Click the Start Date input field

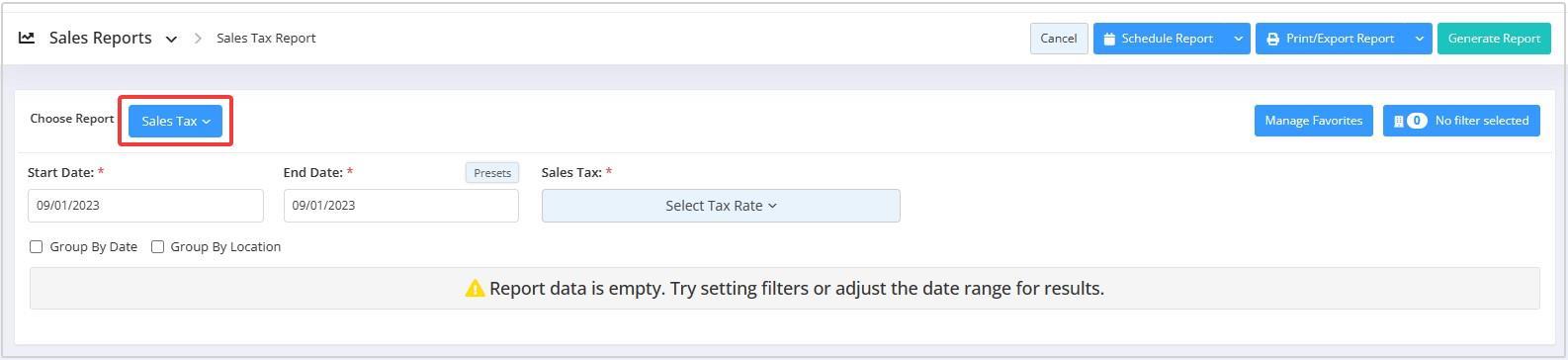(x=145, y=206)
